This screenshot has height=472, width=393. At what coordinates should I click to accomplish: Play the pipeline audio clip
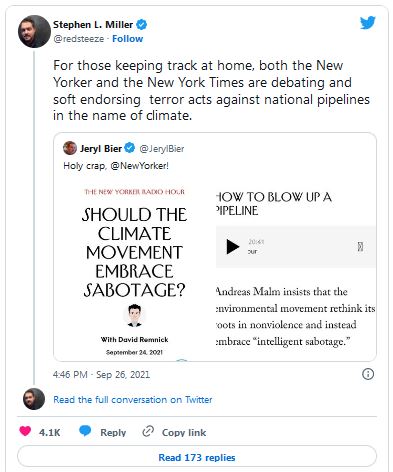pos(233,247)
